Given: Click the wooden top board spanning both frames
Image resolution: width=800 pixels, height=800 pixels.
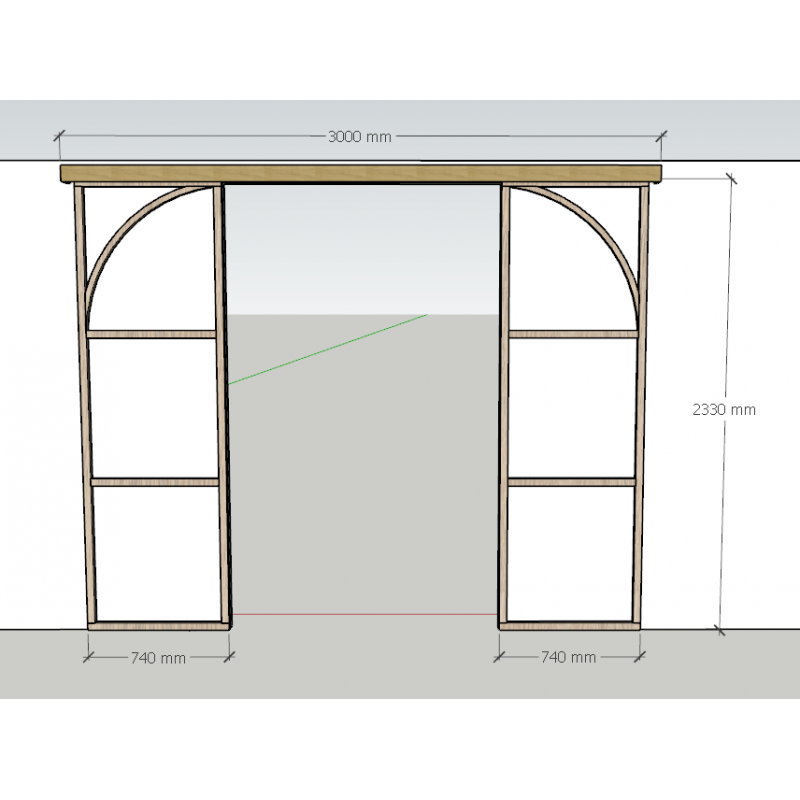Looking at the screenshot, I should (360, 174).
